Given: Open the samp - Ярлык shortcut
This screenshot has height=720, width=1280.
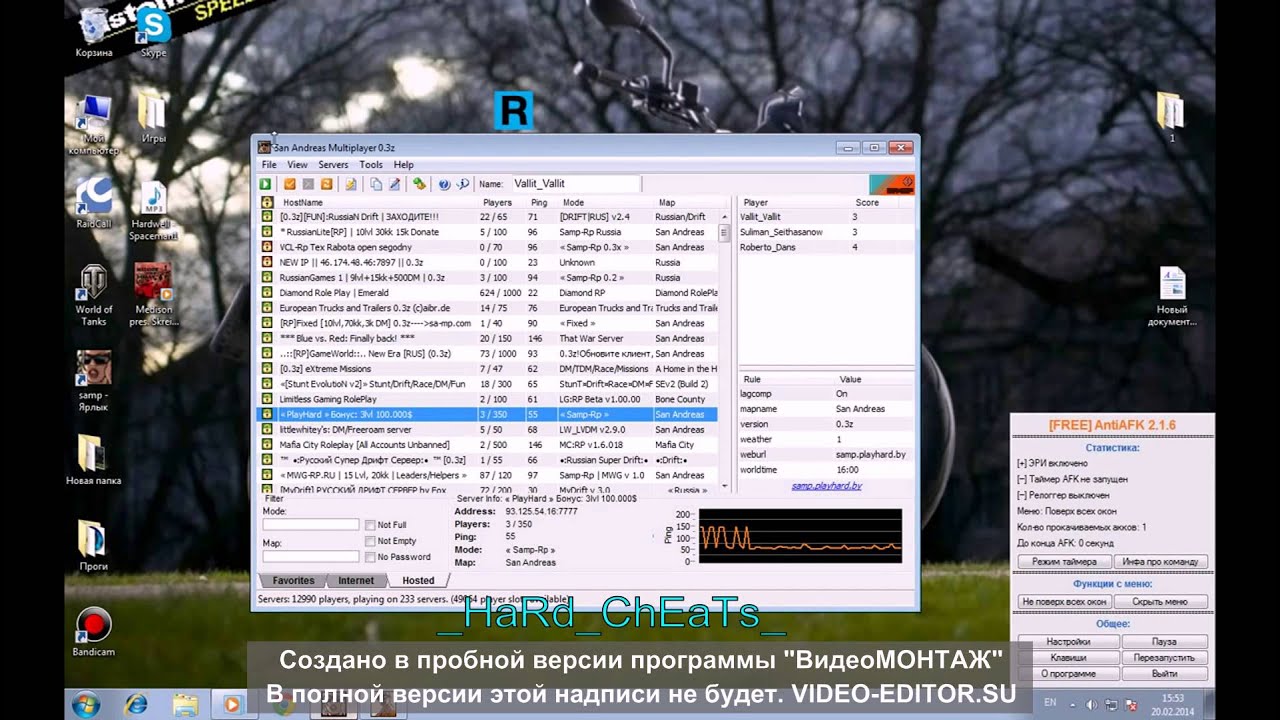Looking at the screenshot, I should (94, 381).
